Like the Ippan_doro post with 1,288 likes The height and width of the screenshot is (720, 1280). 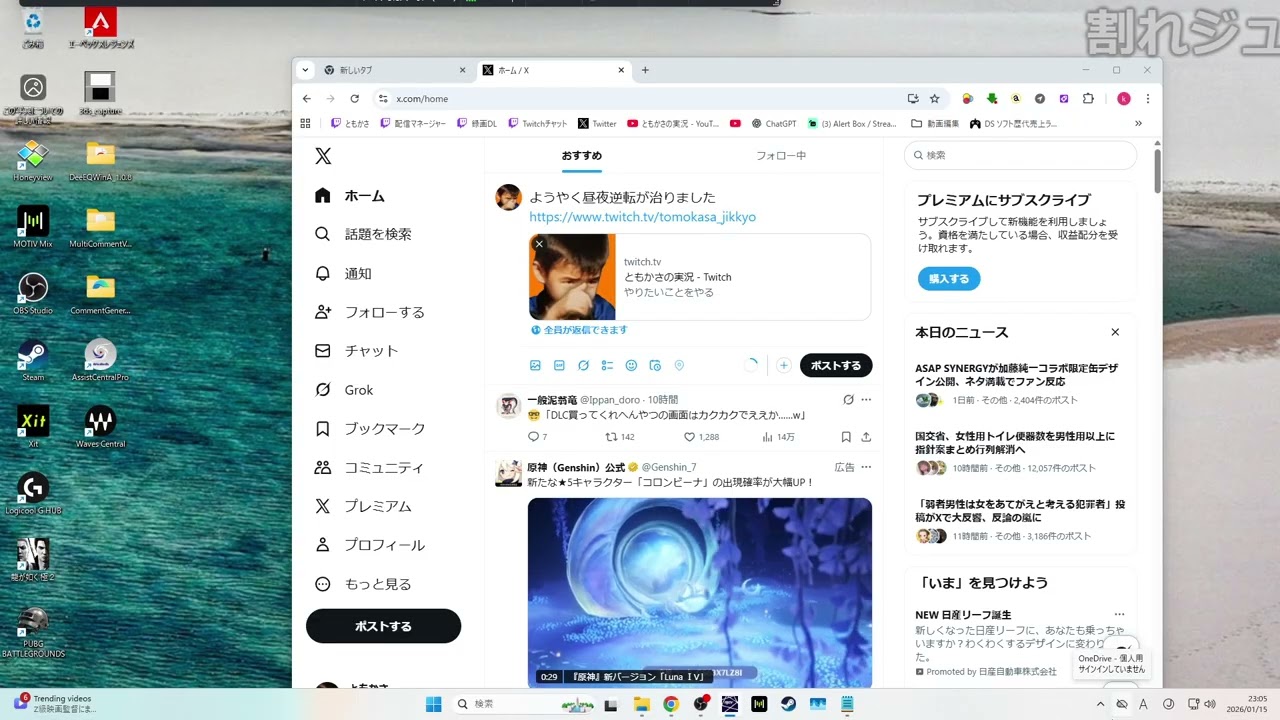pos(689,437)
